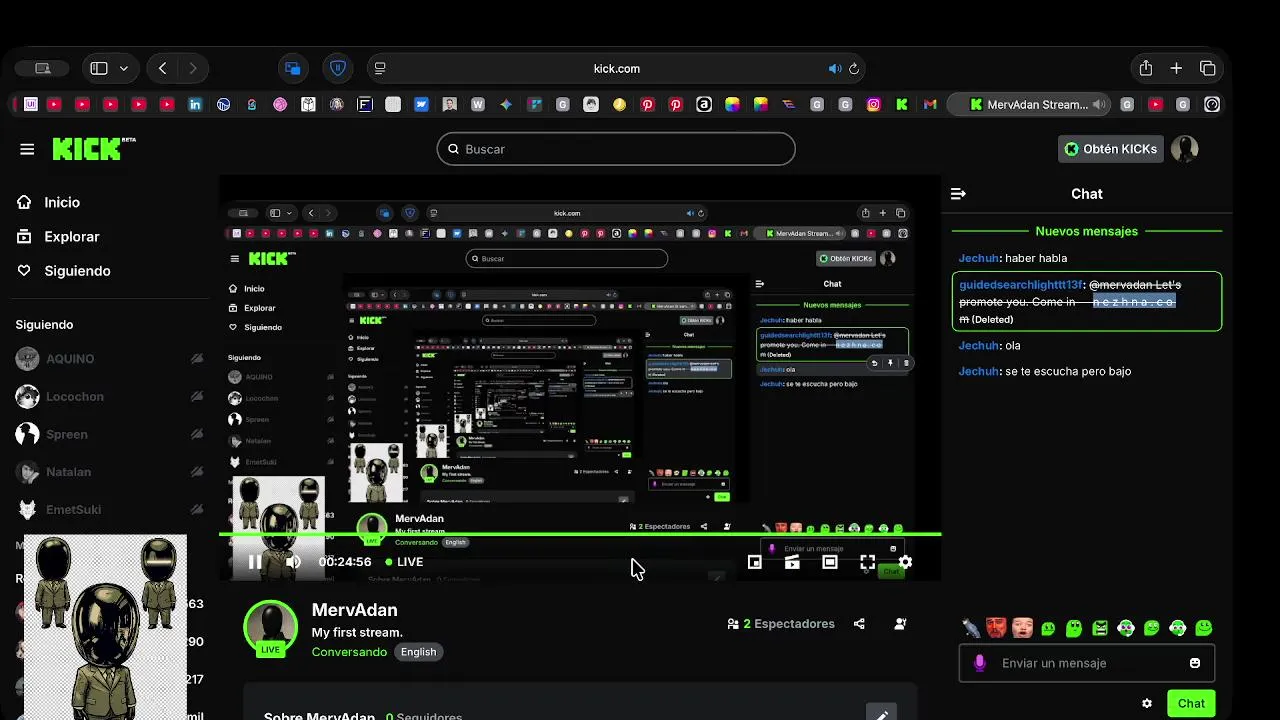Switch to the LinkedIn pinned tab
This screenshot has width=1280, height=720.
pos(195,104)
